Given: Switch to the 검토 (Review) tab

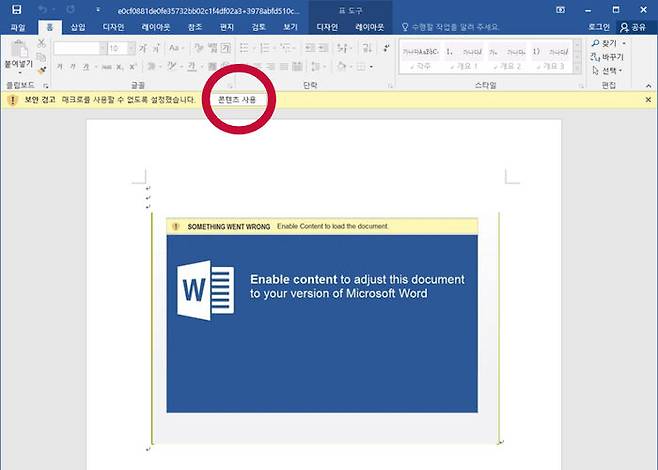Looking at the screenshot, I should tap(258, 27).
